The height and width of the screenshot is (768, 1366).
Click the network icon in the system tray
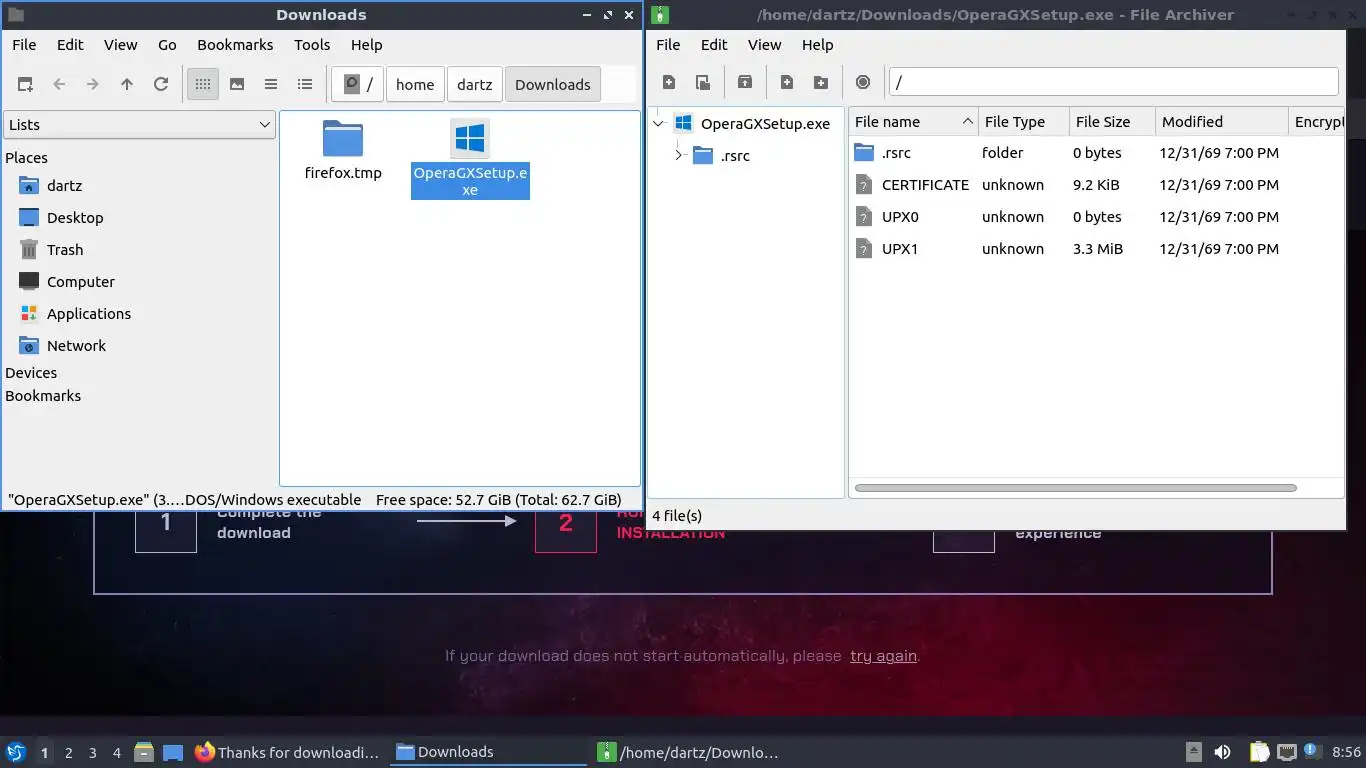coord(1287,752)
